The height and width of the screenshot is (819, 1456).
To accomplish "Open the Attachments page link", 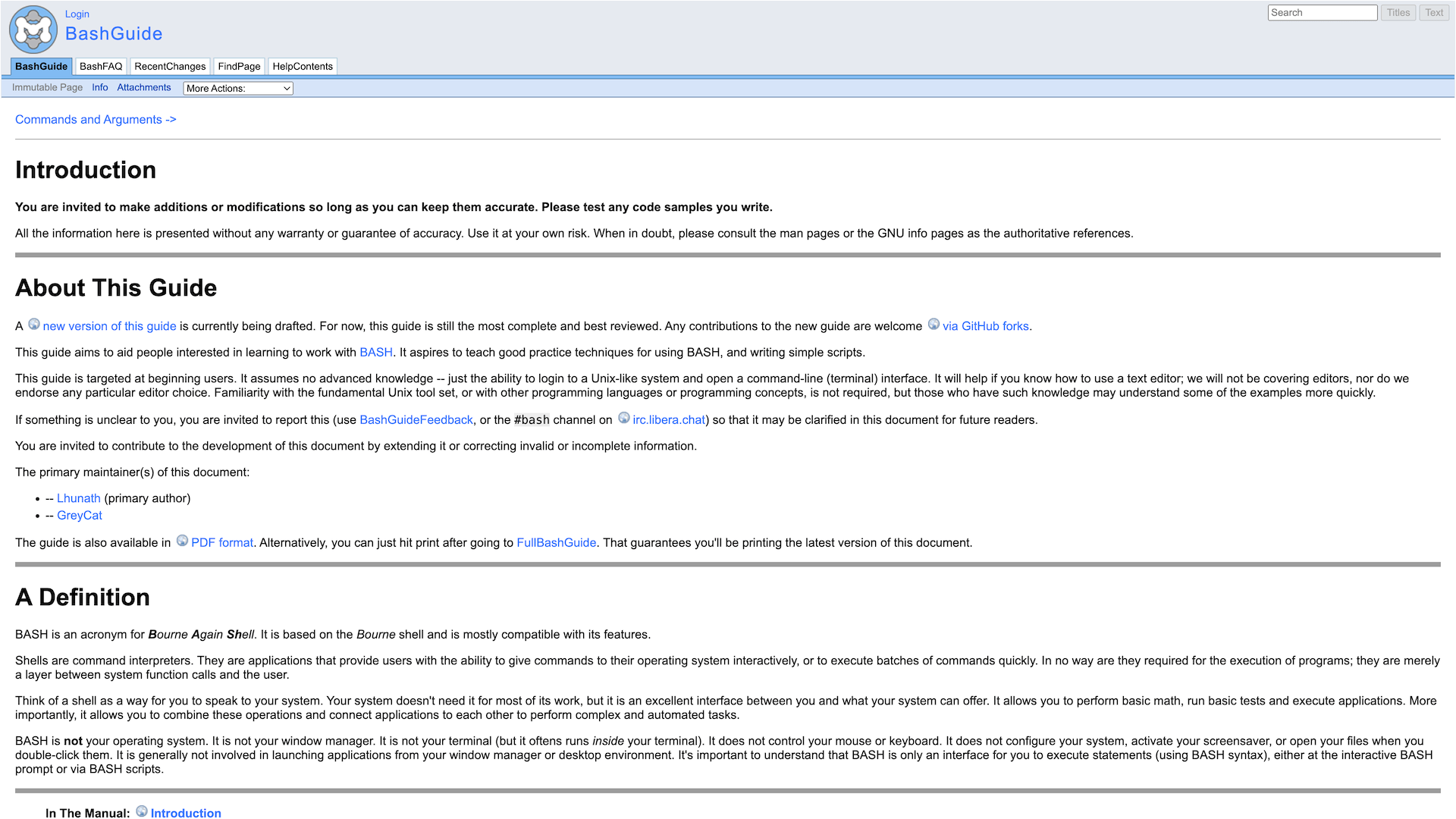I will 143,88.
